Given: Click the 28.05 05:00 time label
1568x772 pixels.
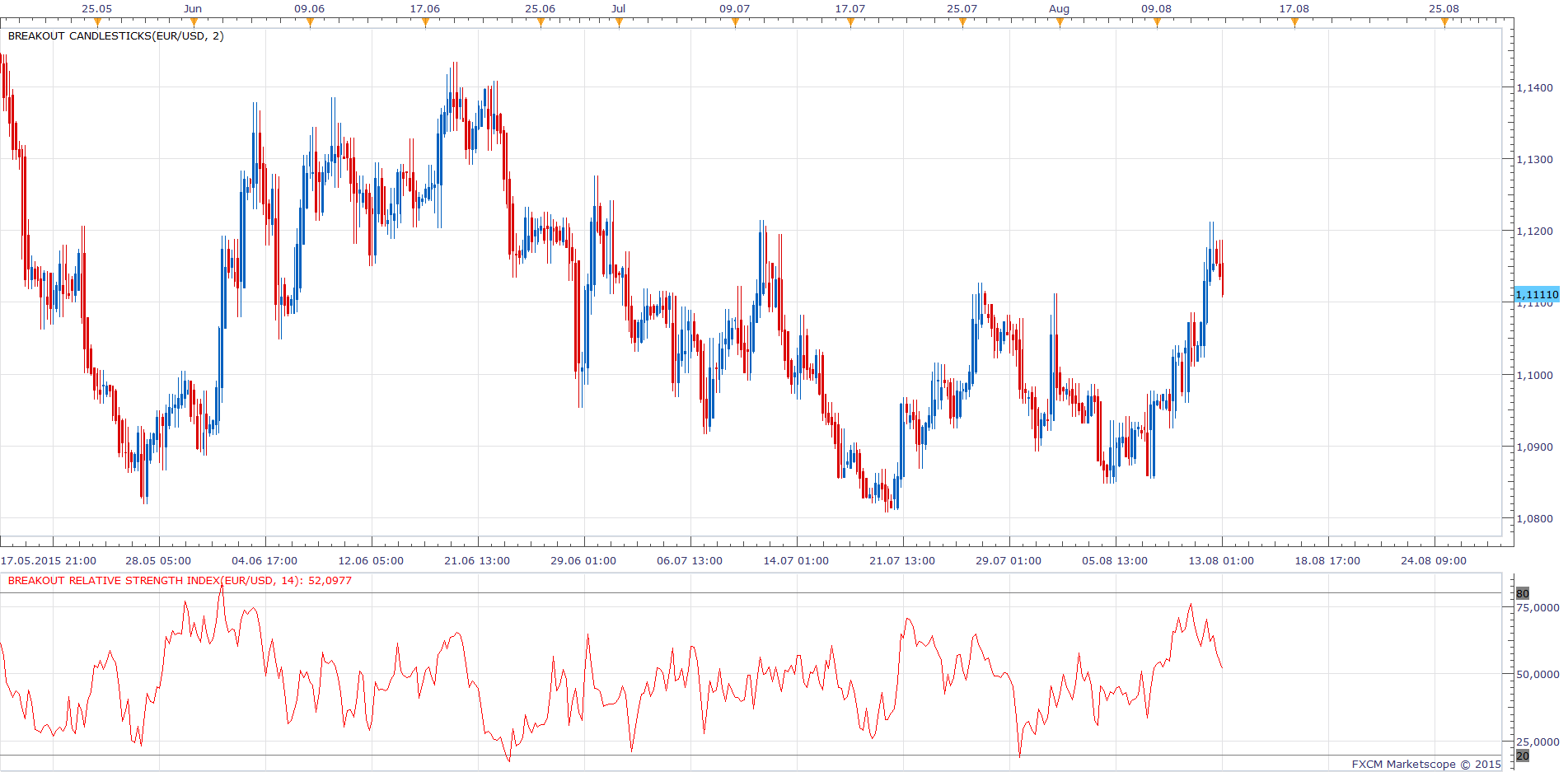Looking at the screenshot, I should tap(158, 560).
